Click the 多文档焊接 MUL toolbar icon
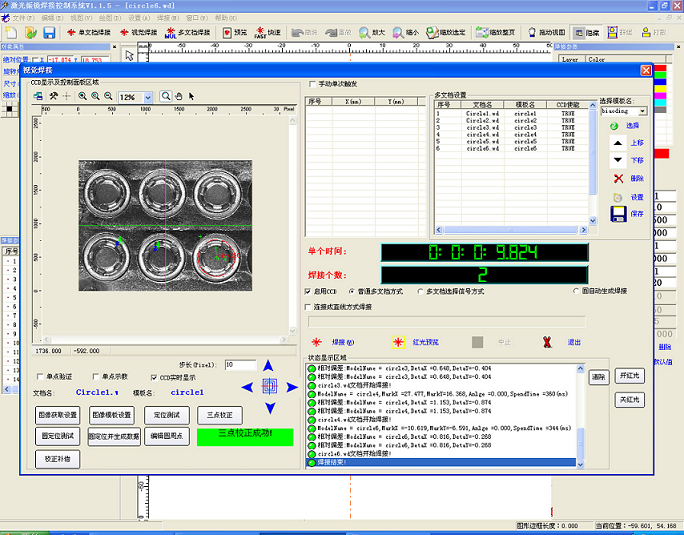684x535 pixels. (x=170, y=33)
